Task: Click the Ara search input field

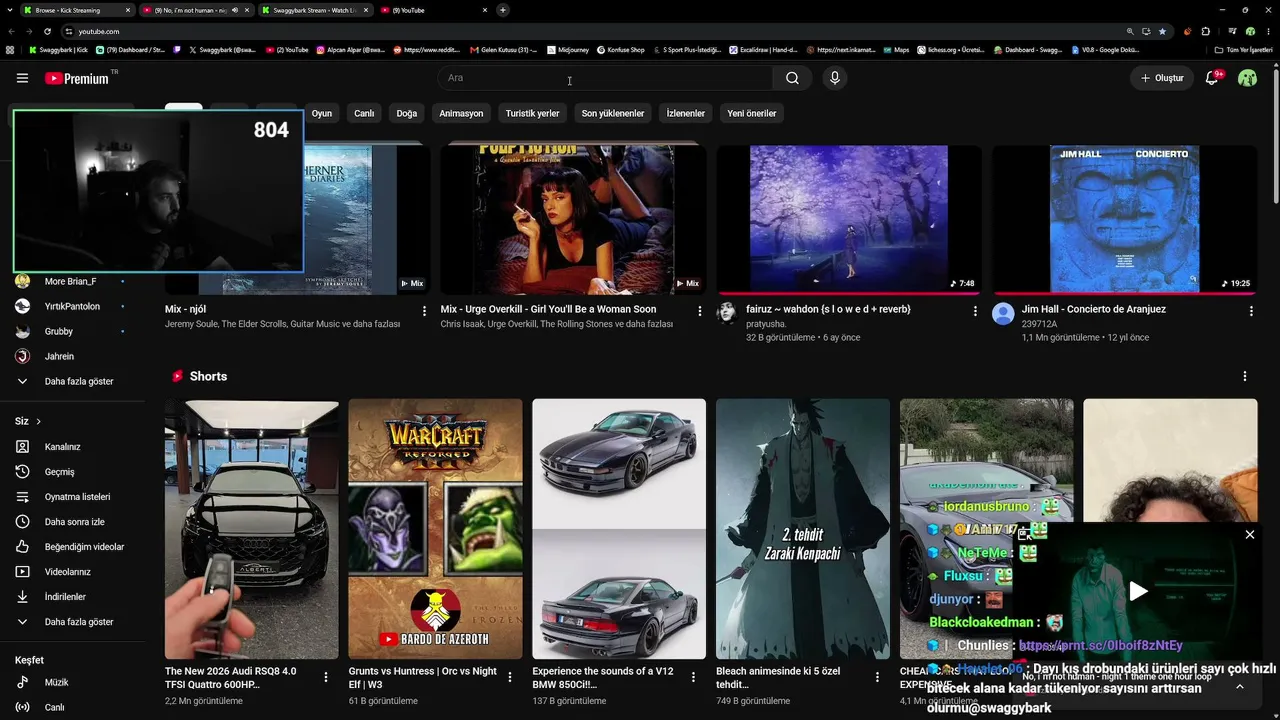Action: (x=605, y=78)
